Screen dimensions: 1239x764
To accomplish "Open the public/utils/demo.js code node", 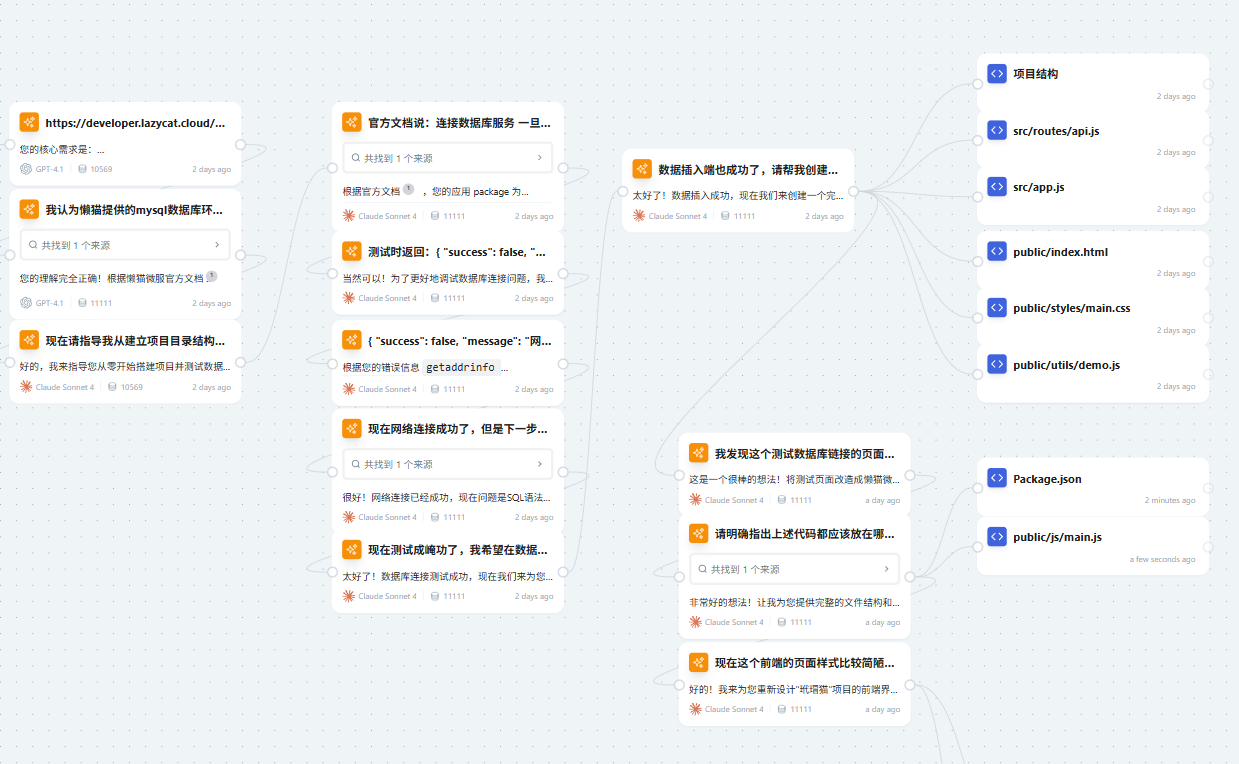I will tap(1092, 373).
